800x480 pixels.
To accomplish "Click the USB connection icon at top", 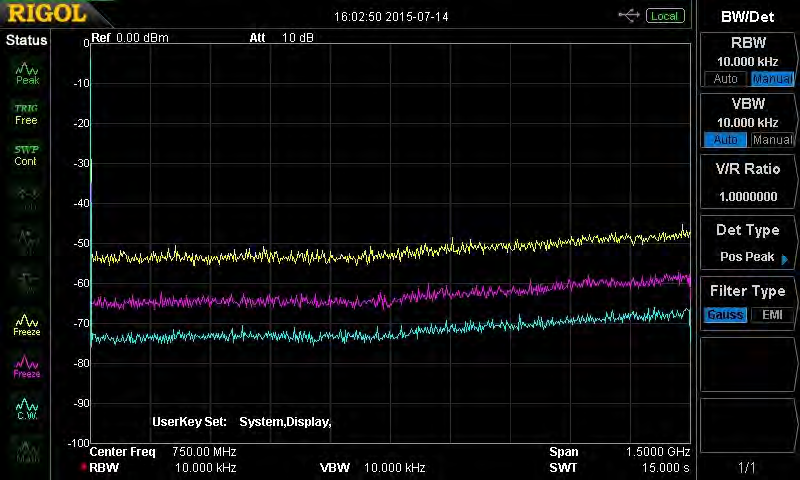I will pos(629,16).
